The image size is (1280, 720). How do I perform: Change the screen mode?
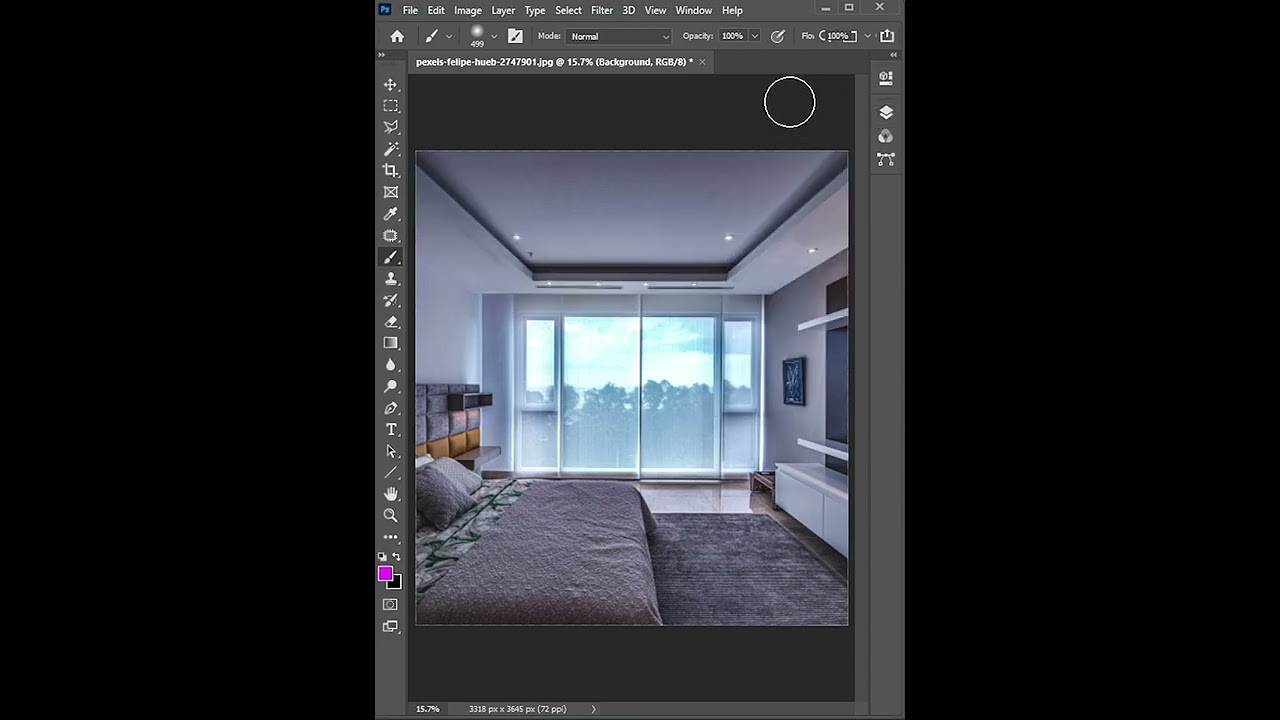pyautogui.click(x=391, y=626)
